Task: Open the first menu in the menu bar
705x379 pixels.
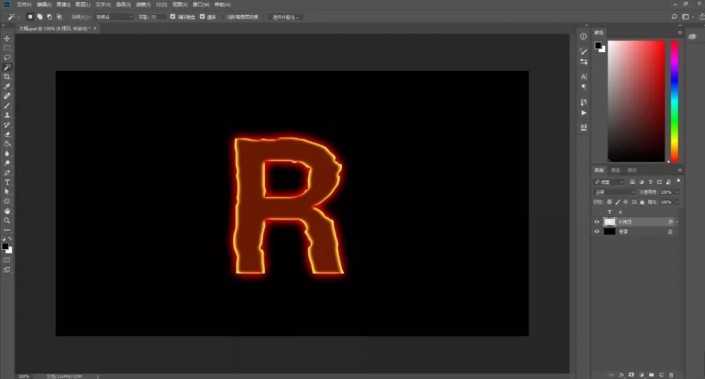Action: pos(24,4)
